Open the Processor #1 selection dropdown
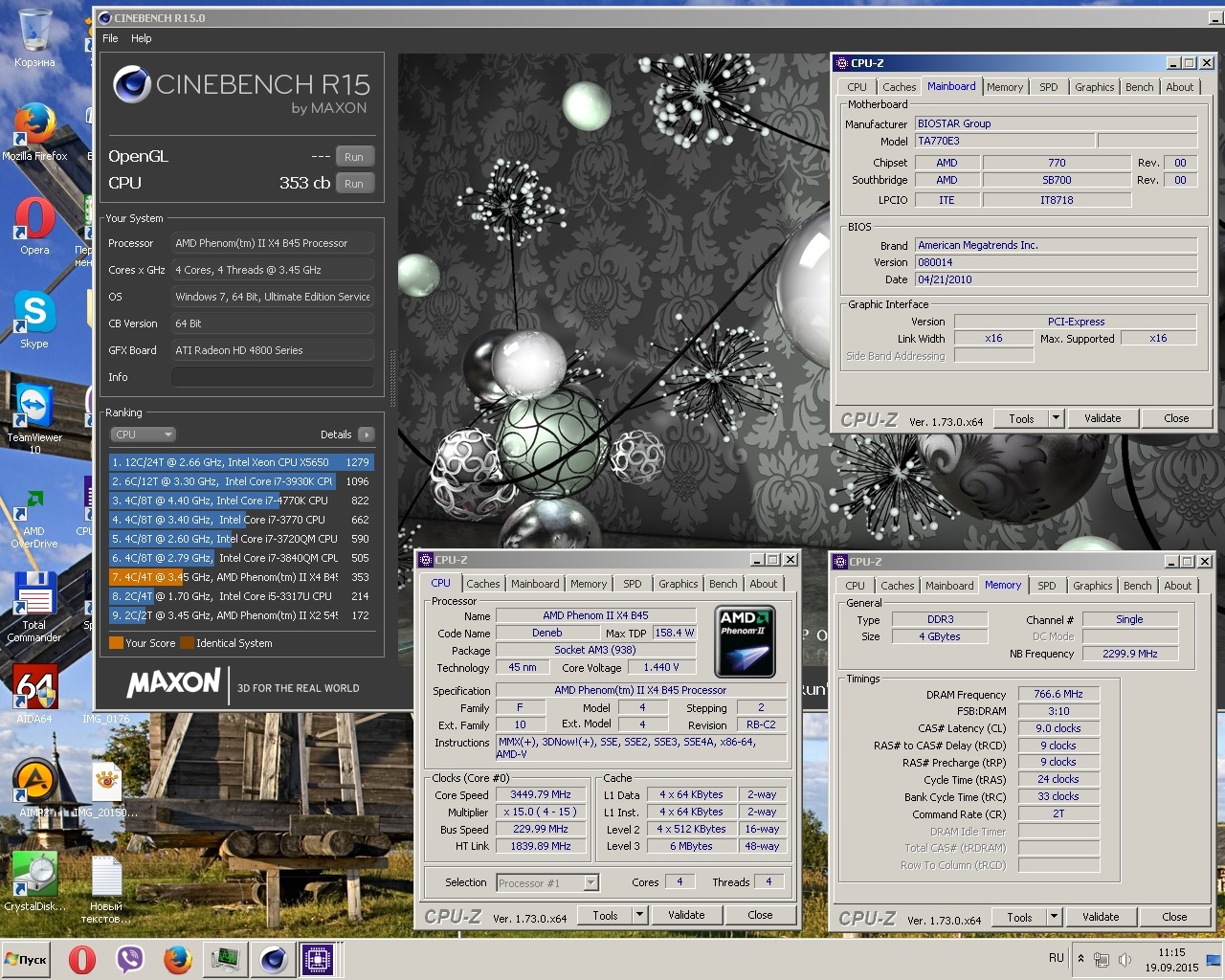 pos(547,882)
